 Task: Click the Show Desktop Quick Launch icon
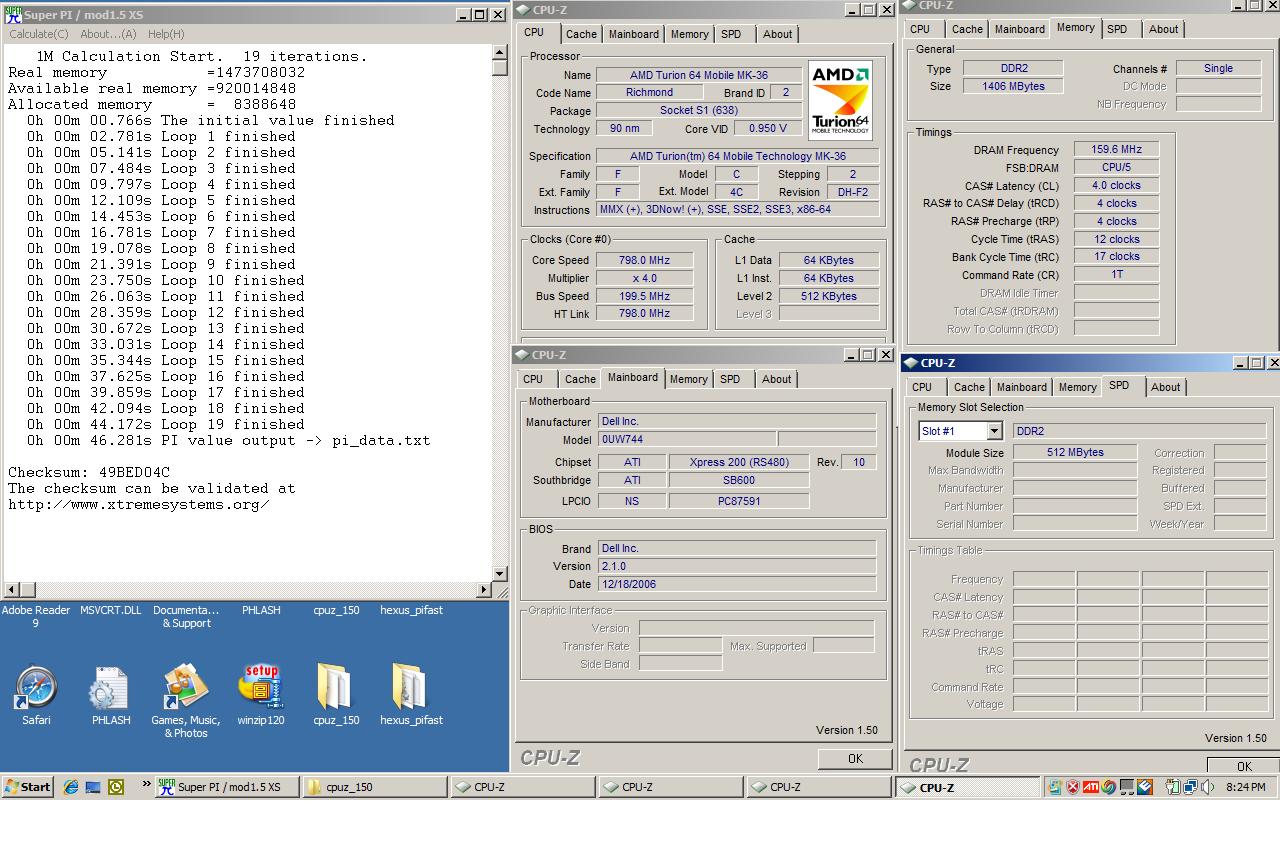pyautogui.click(x=93, y=787)
